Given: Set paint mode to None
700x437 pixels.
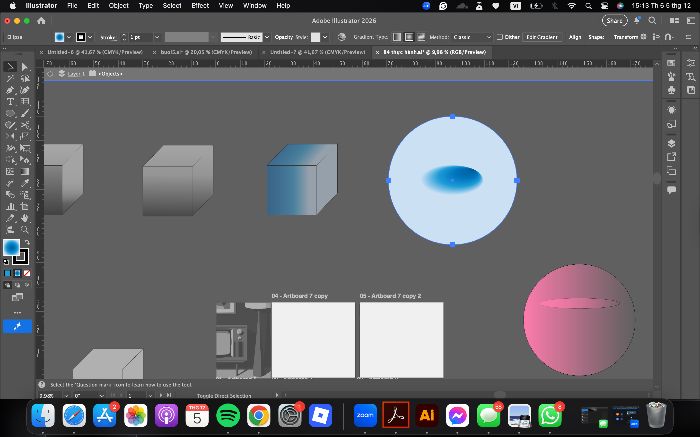Looking at the screenshot, I should click(x=27, y=273).
